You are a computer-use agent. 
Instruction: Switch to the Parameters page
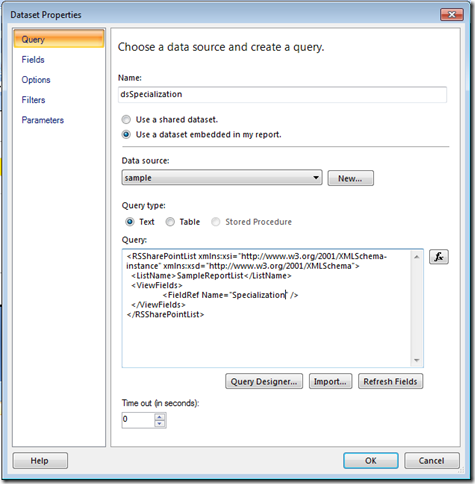(x=43, y=120)
